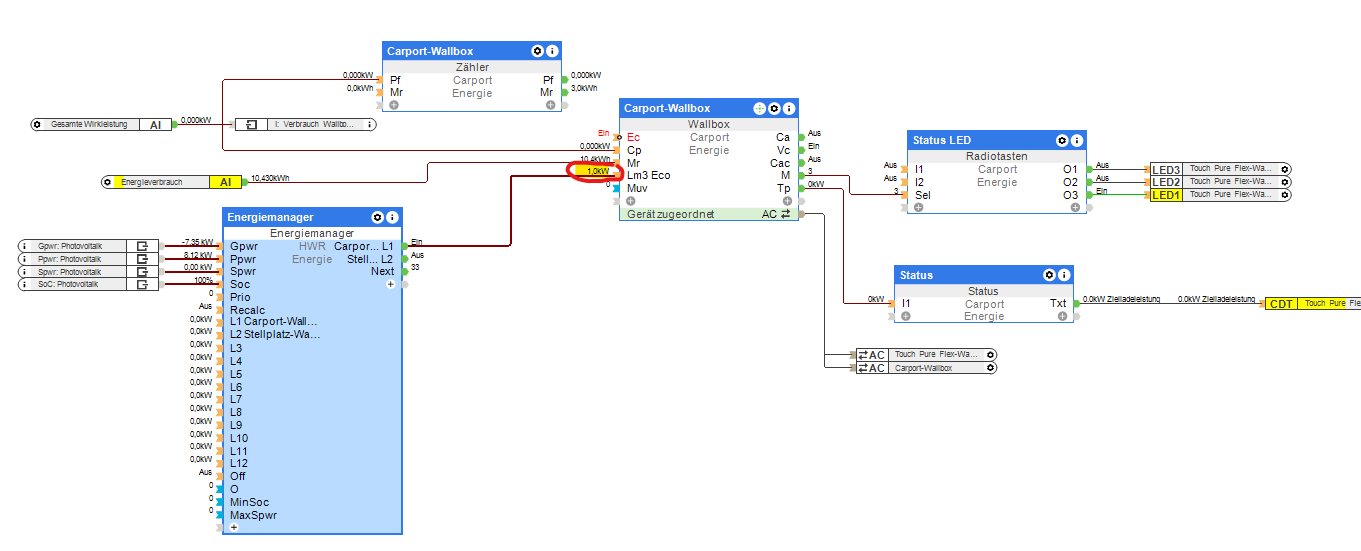This screenshot has width=1361, height=551.
Task: Click info icon on SoC: Photovoltaik reference
Action: coord(25,285)
